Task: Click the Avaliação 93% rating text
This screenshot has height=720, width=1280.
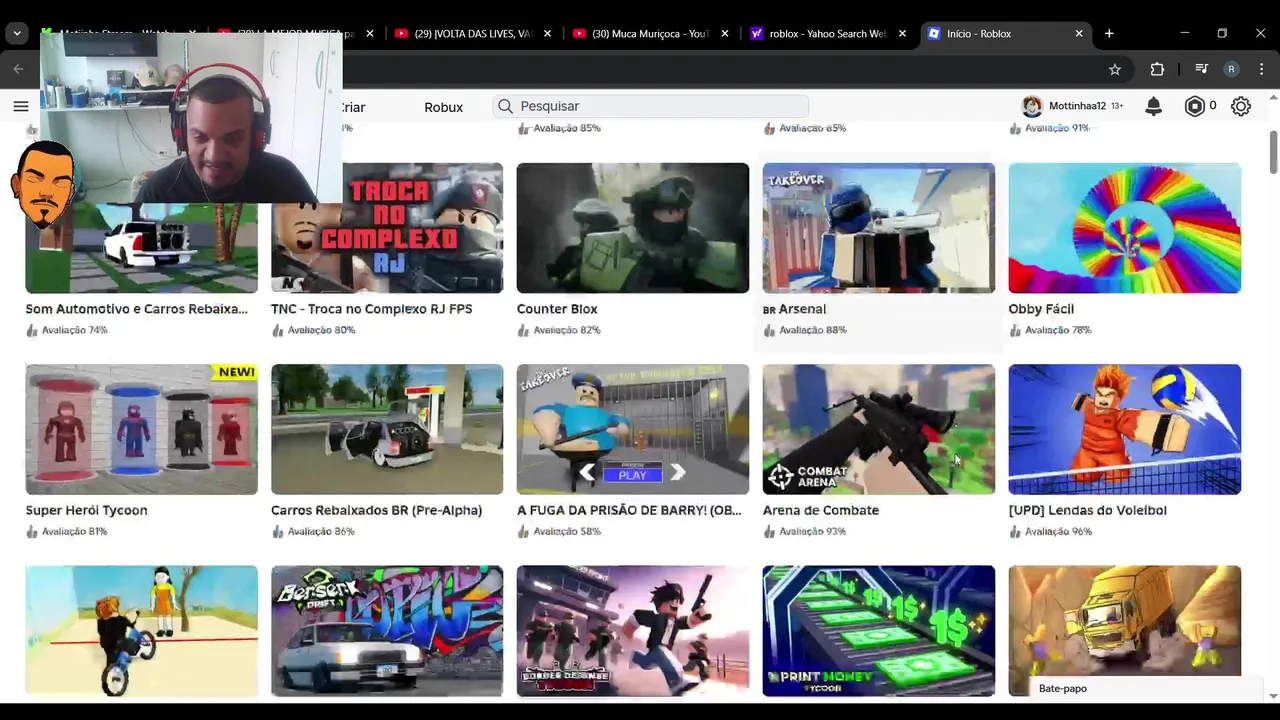Action: pyautogui.click(x=812, y=531)
